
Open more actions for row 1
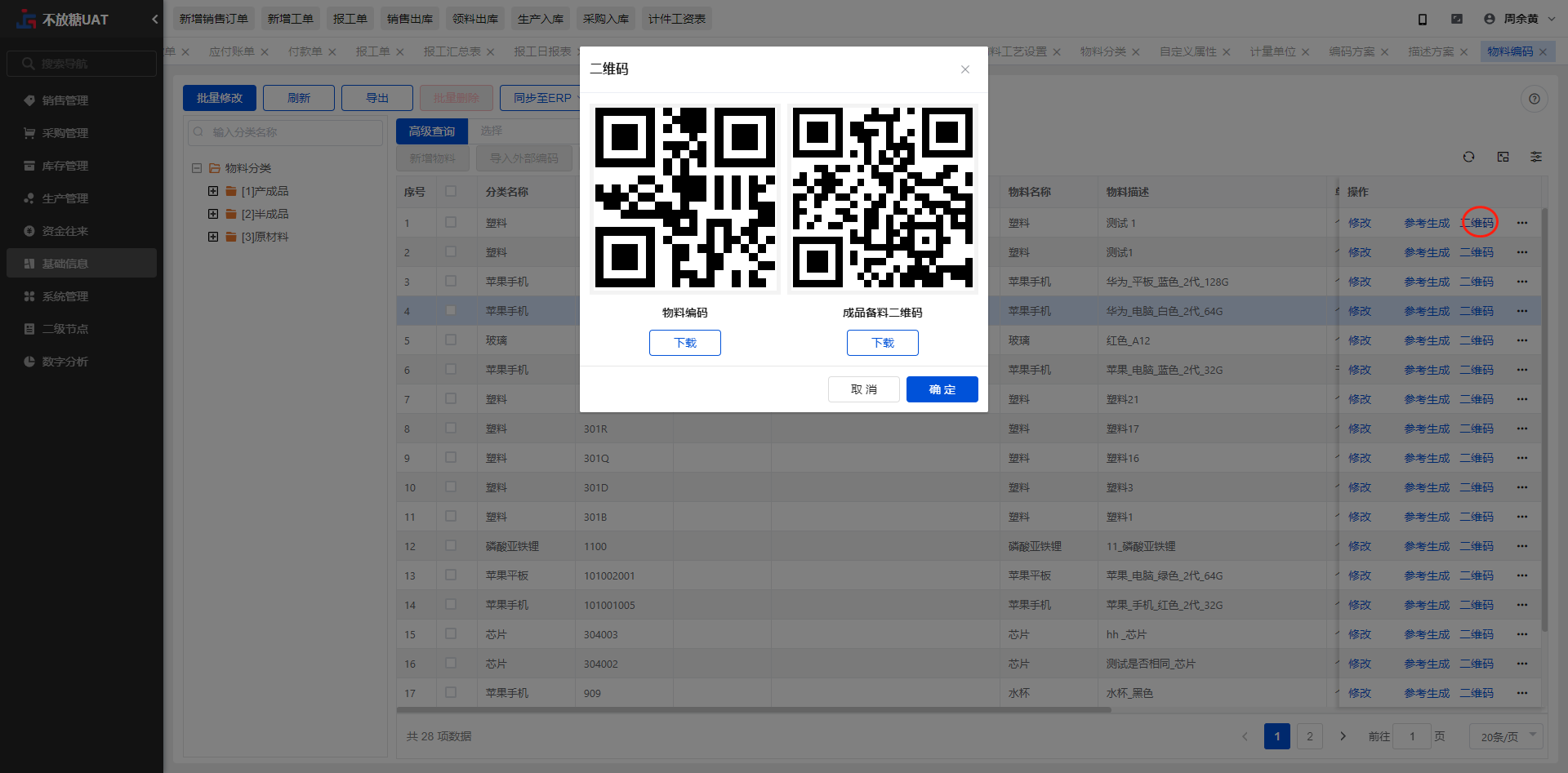click(x=1522, y=223)
